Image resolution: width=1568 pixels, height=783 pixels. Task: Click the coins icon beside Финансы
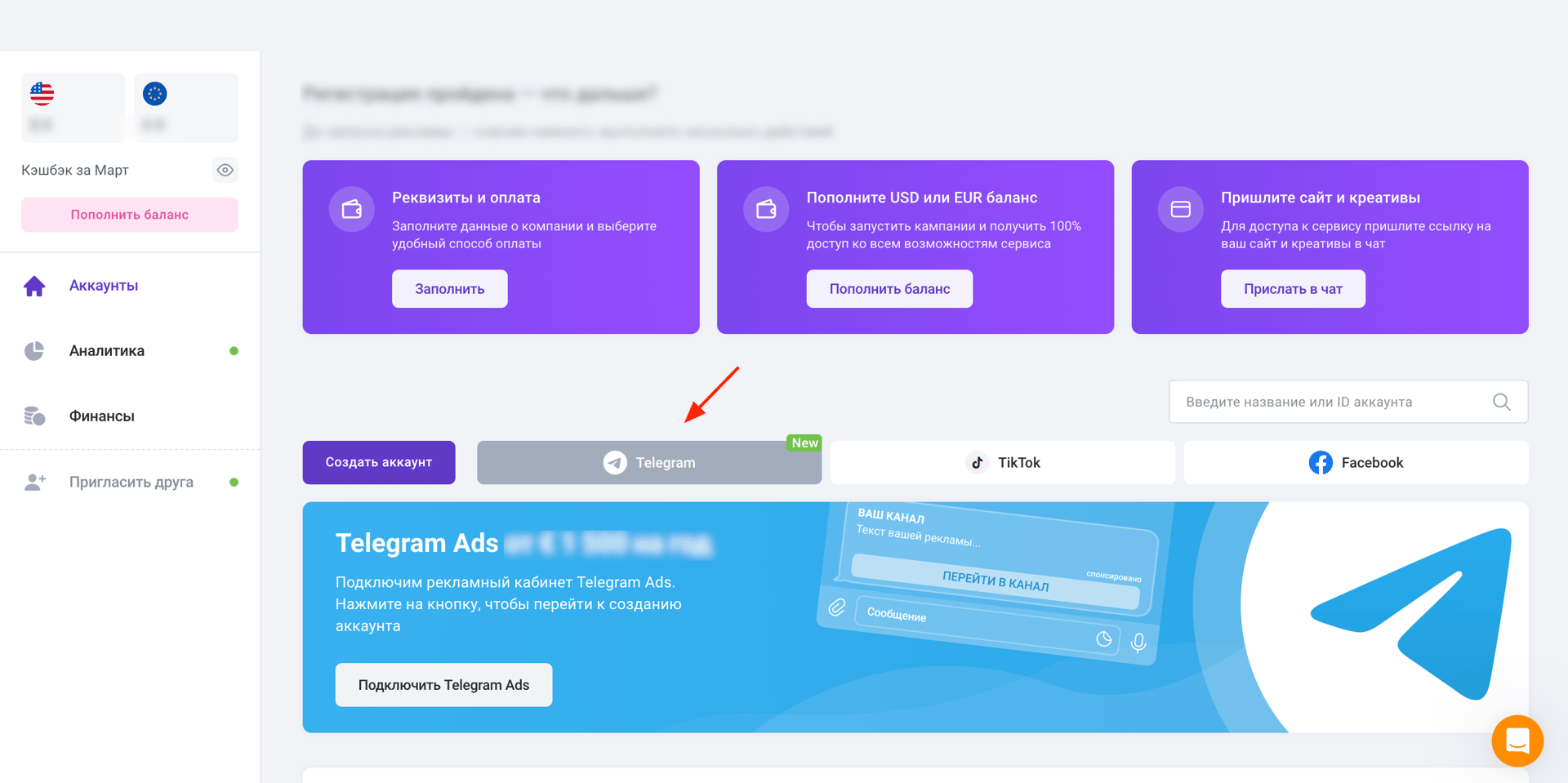(x=34, y=416)
